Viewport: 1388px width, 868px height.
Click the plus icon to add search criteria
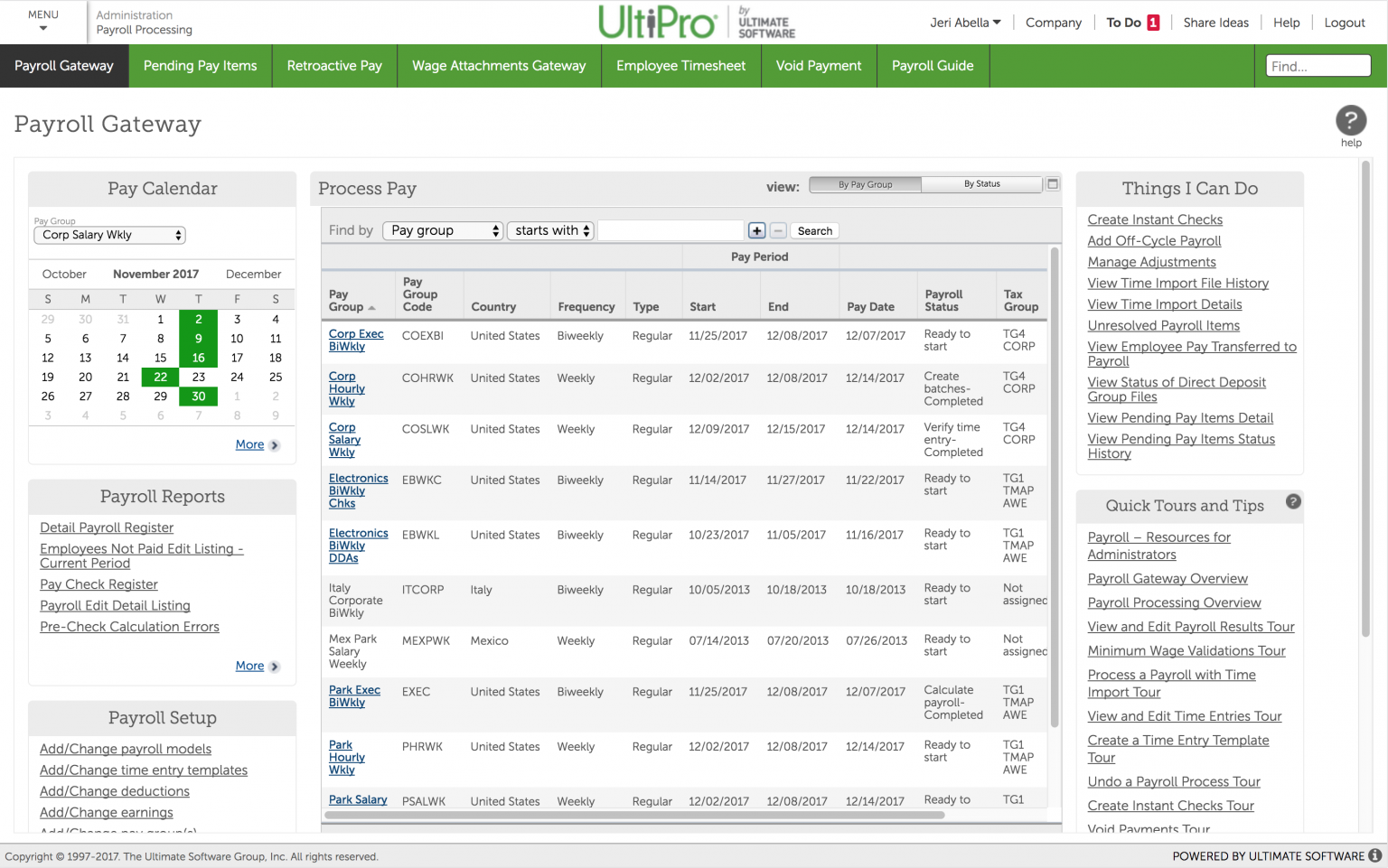click(x=756, y=230)
